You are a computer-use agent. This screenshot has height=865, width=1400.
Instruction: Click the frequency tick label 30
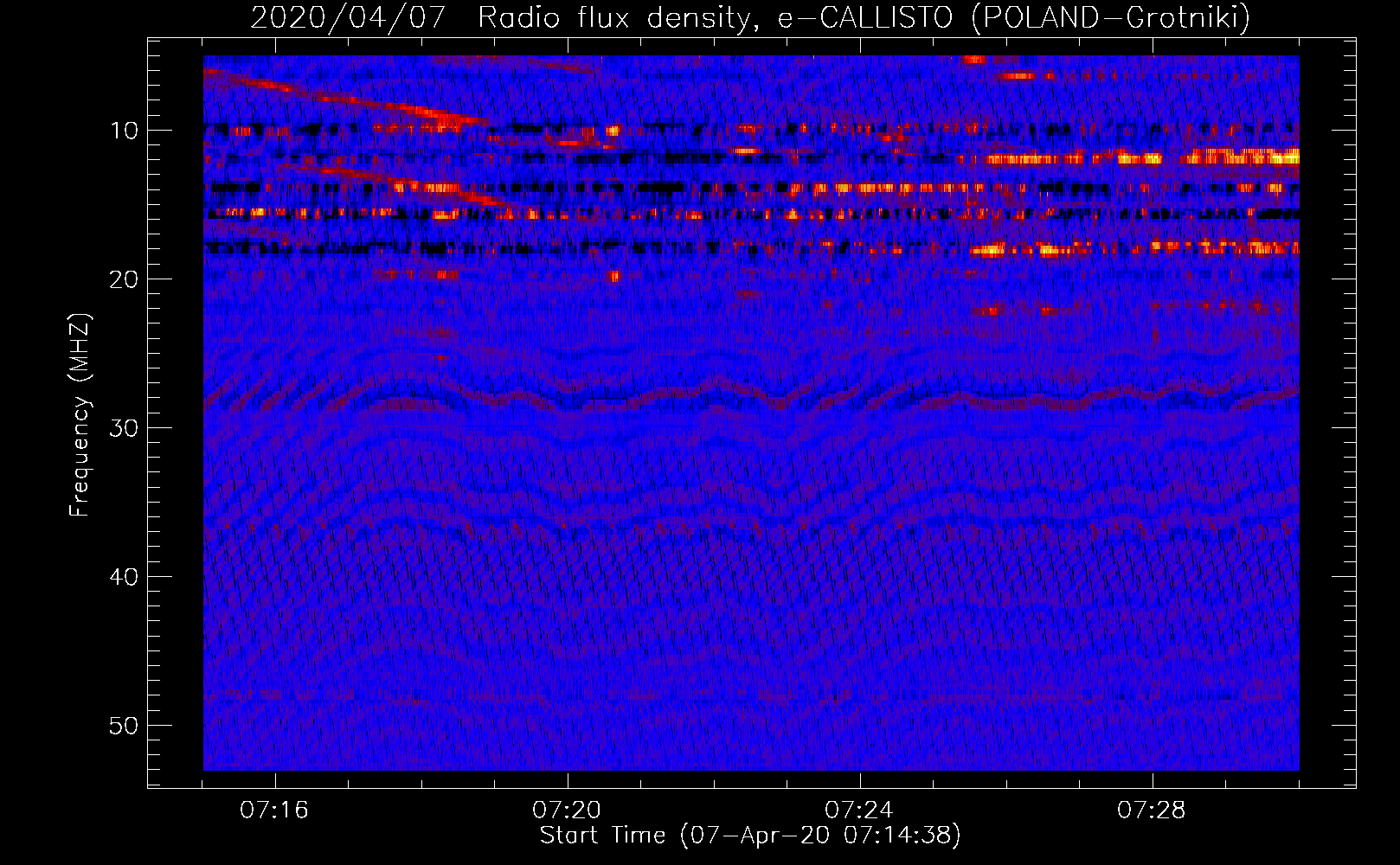click(x=124, y=428)
